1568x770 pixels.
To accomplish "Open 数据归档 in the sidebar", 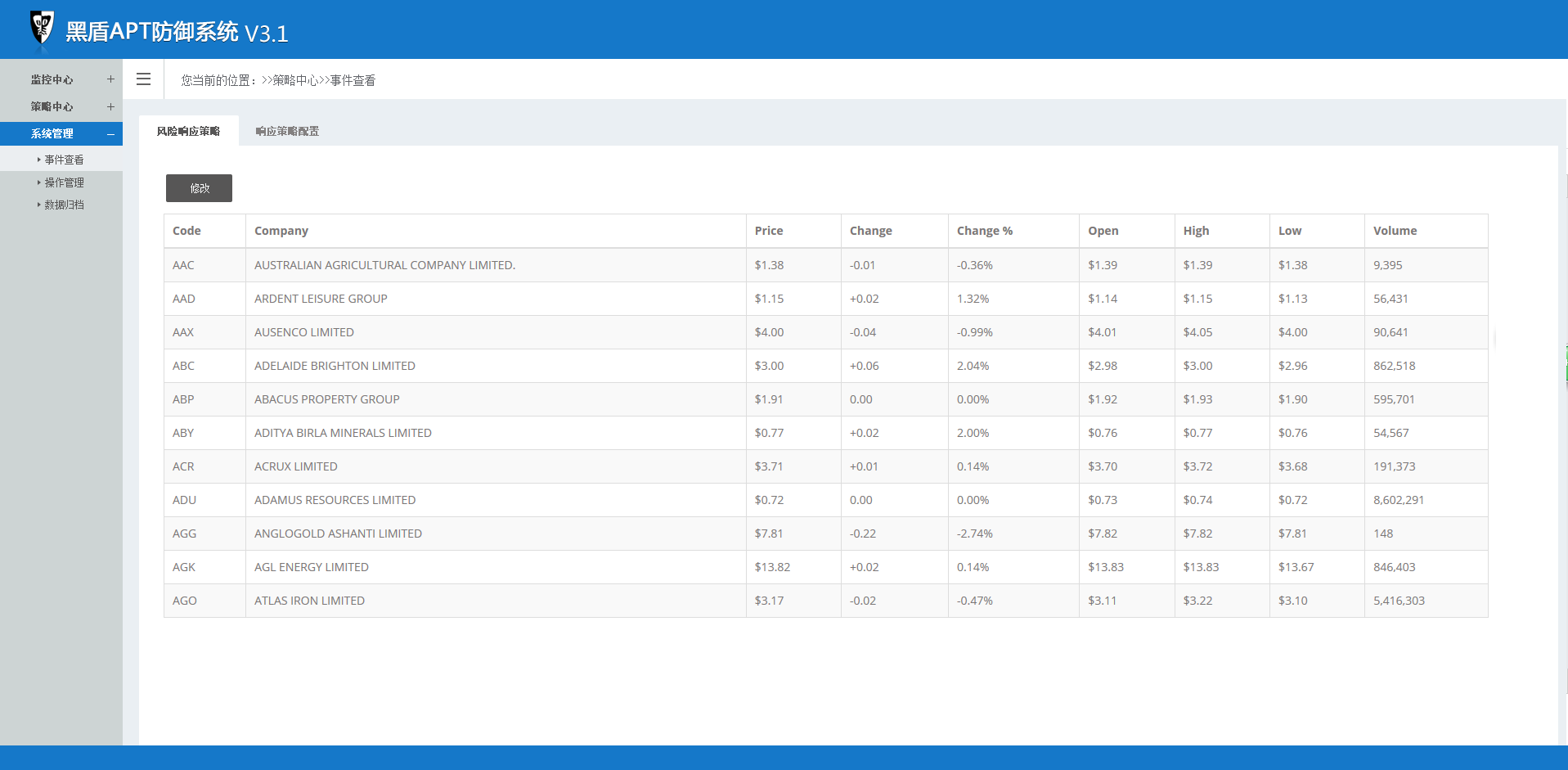I will click(64, 205).
